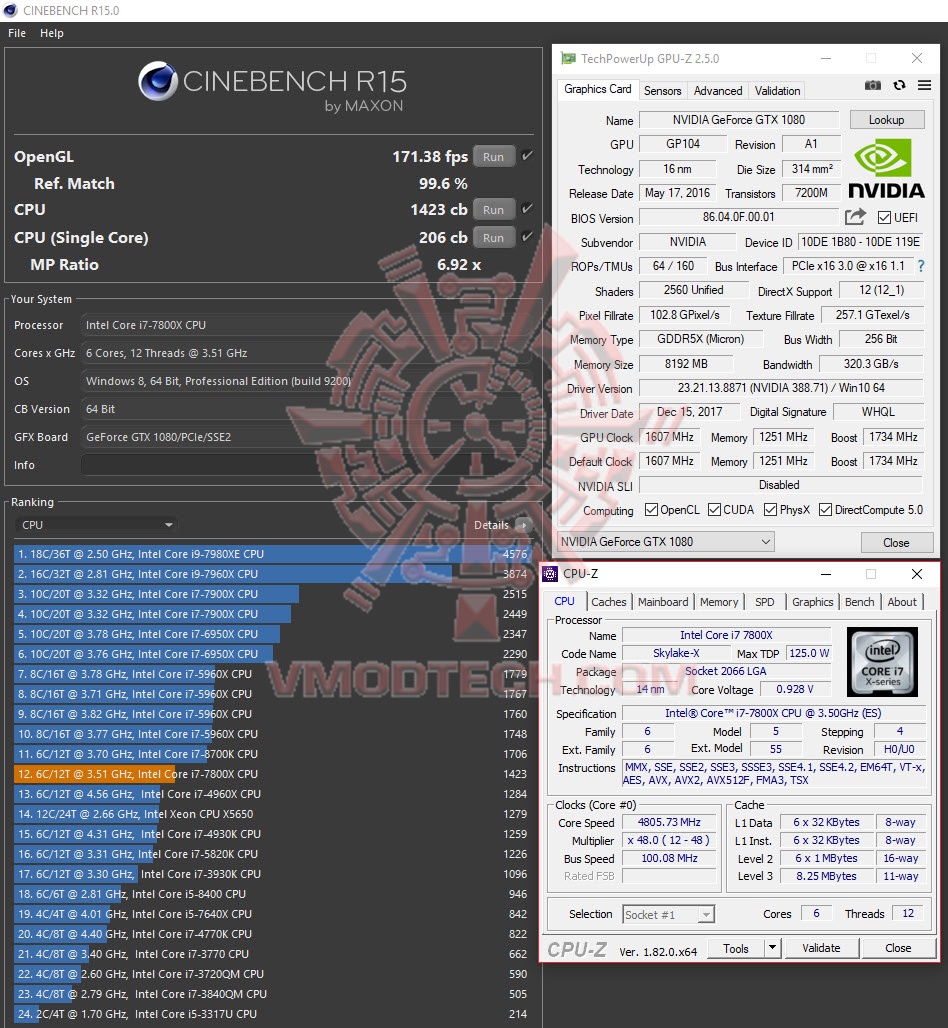Click the CPU-Z title bar app icon

(550, 574)
